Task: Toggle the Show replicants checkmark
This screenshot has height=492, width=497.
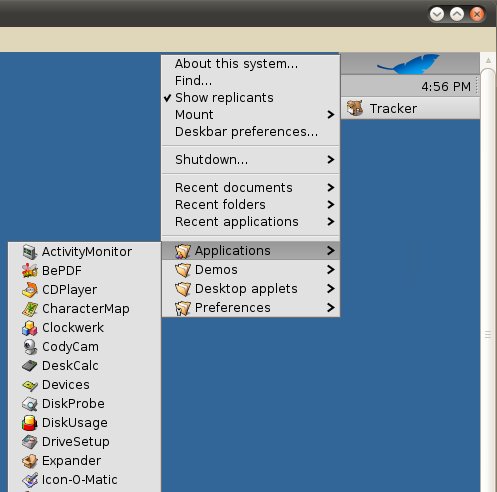Action: pos(167,98)
